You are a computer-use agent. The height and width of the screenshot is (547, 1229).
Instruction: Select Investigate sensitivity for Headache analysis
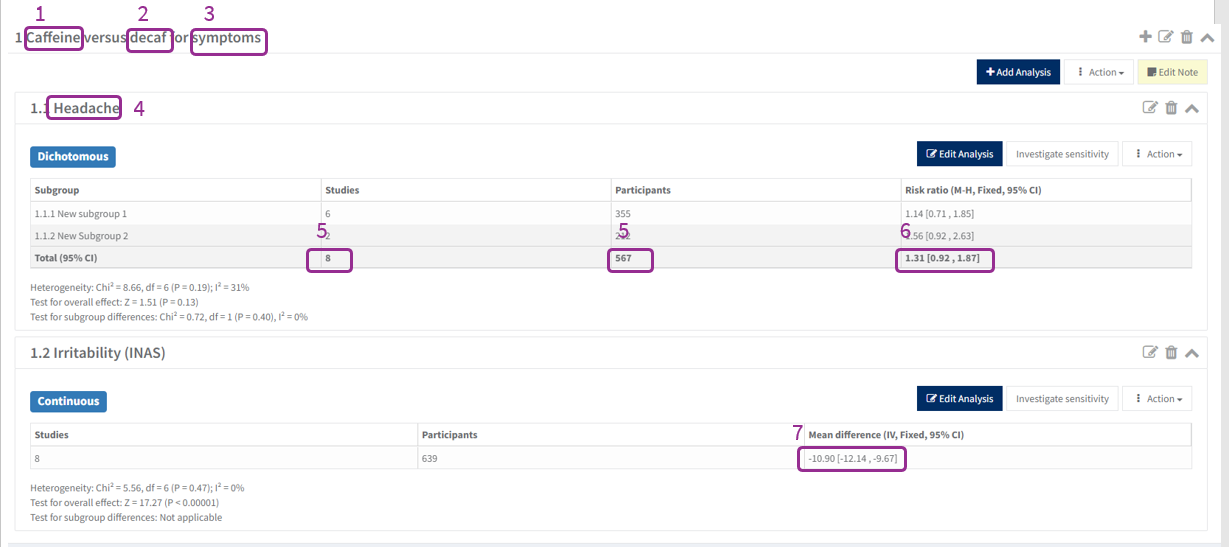click(x=1062, y=154)
